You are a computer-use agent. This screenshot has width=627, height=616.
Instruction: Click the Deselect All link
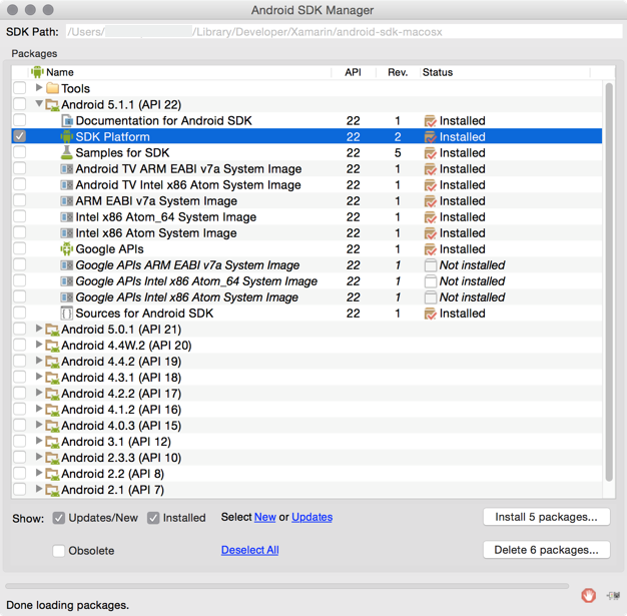coord(250,550)
